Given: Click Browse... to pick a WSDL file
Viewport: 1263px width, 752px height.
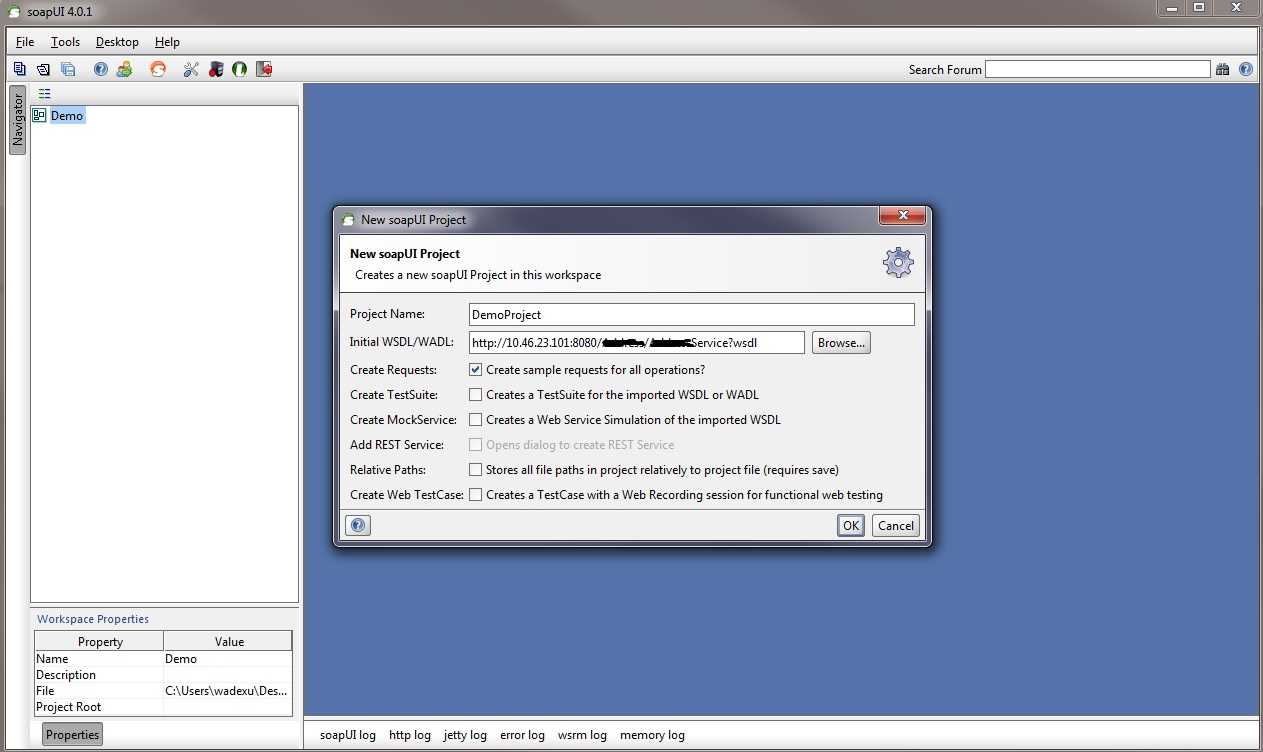Looking at the screenshot, I should (841, 343).
